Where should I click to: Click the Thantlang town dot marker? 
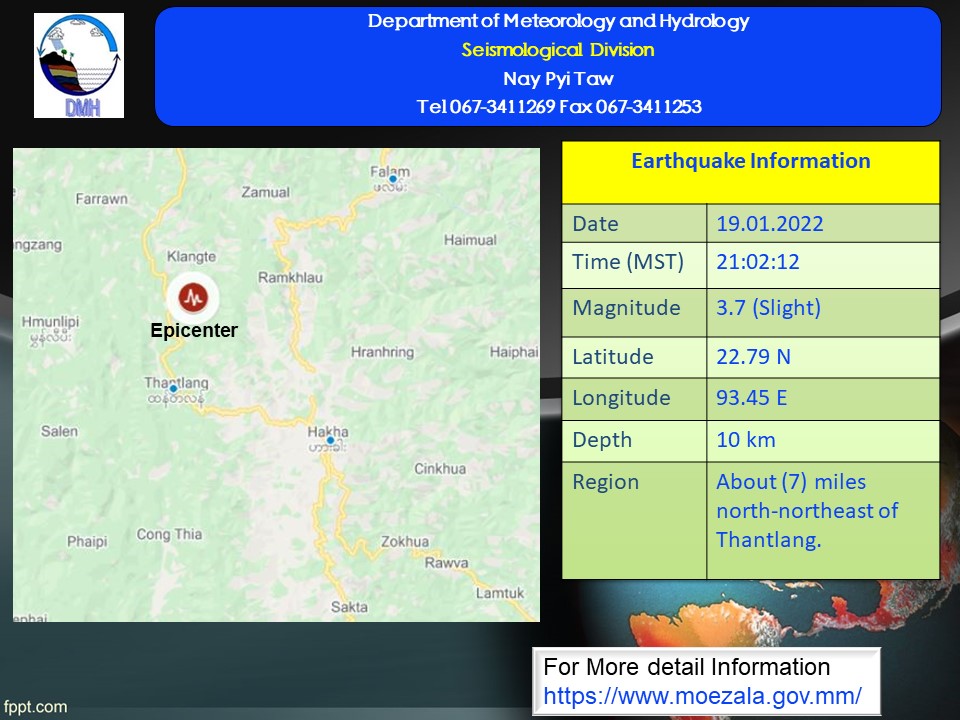point(173,389)
